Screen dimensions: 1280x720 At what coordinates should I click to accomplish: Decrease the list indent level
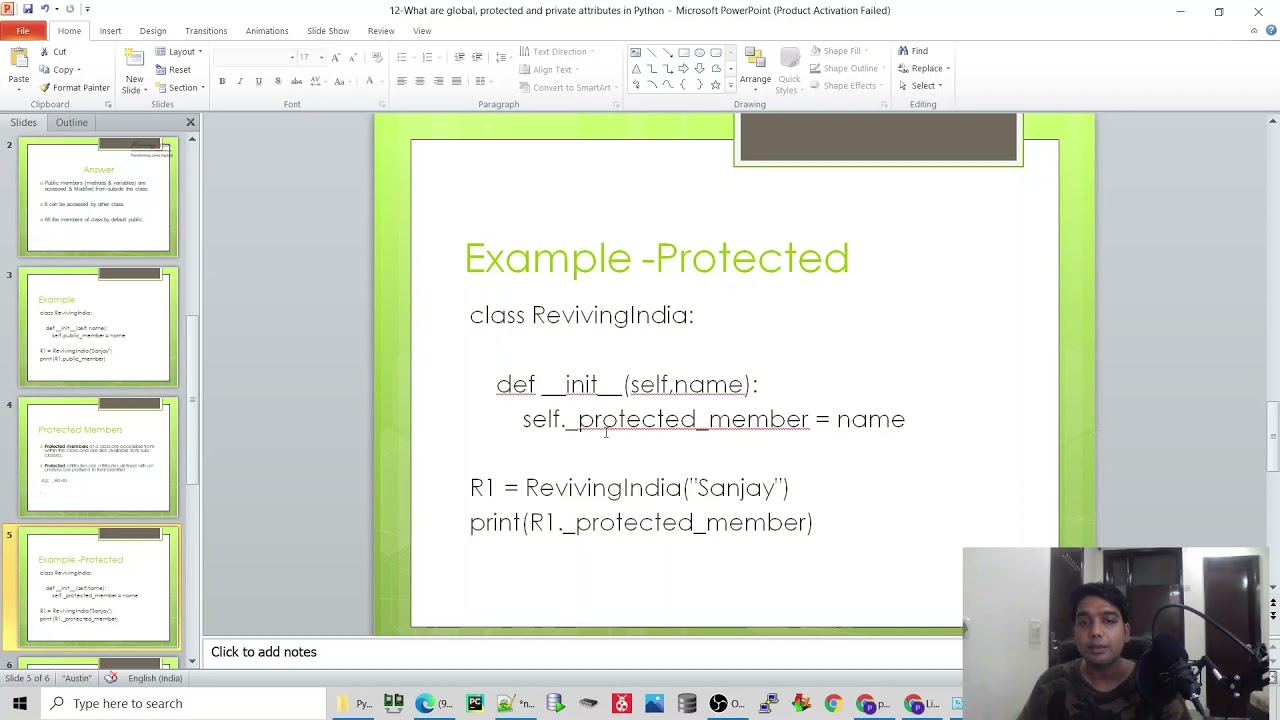coord(459,57)
